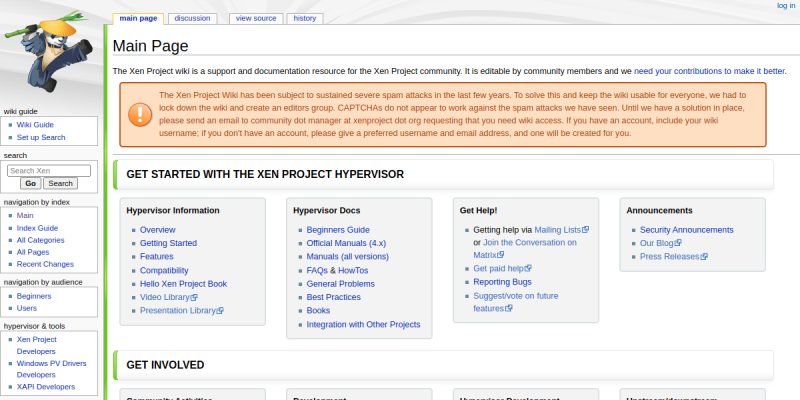800x400 pixels.
Task: Open the Presentation Library link
Action: [178, 310]
